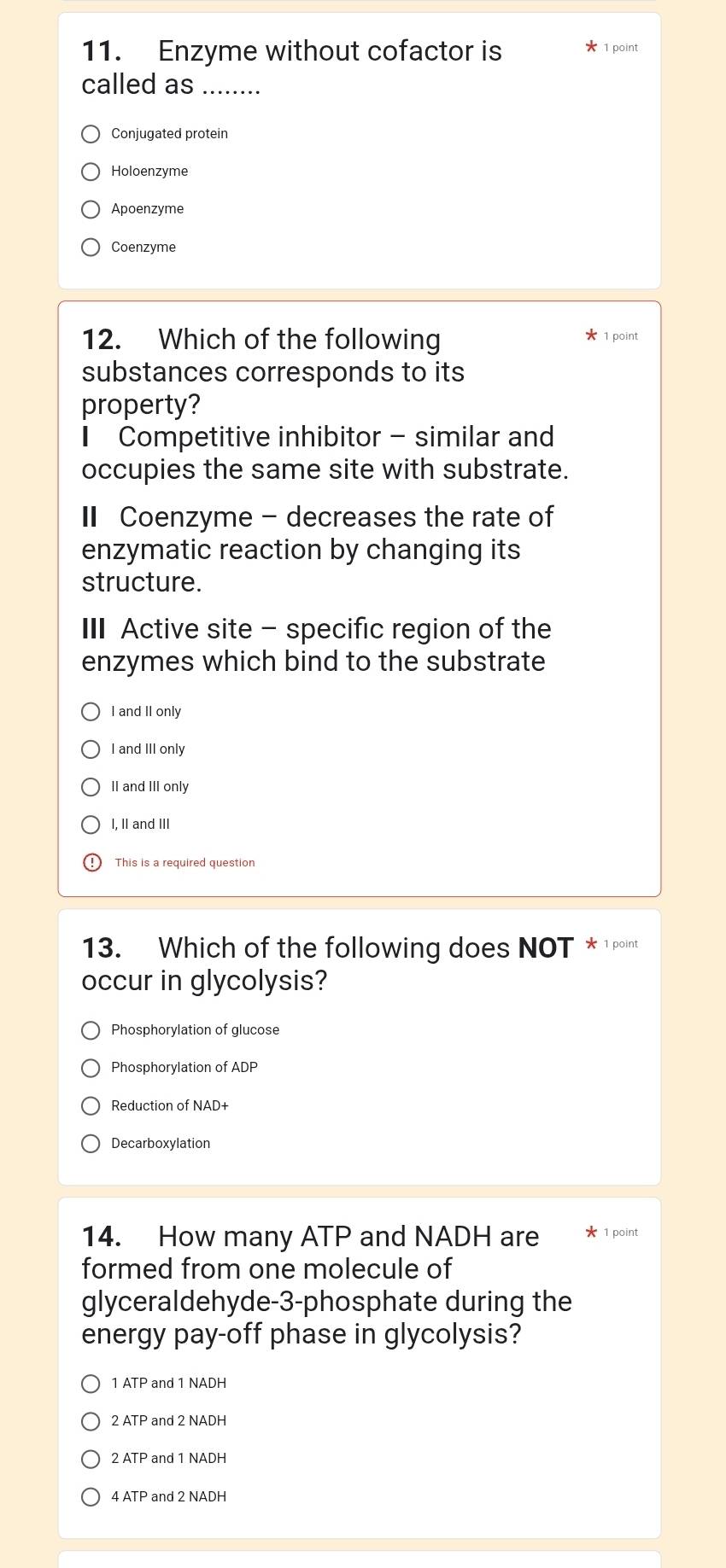
Task: Select Decarboxylation for question 13
Action: [x=91, y=1144]
